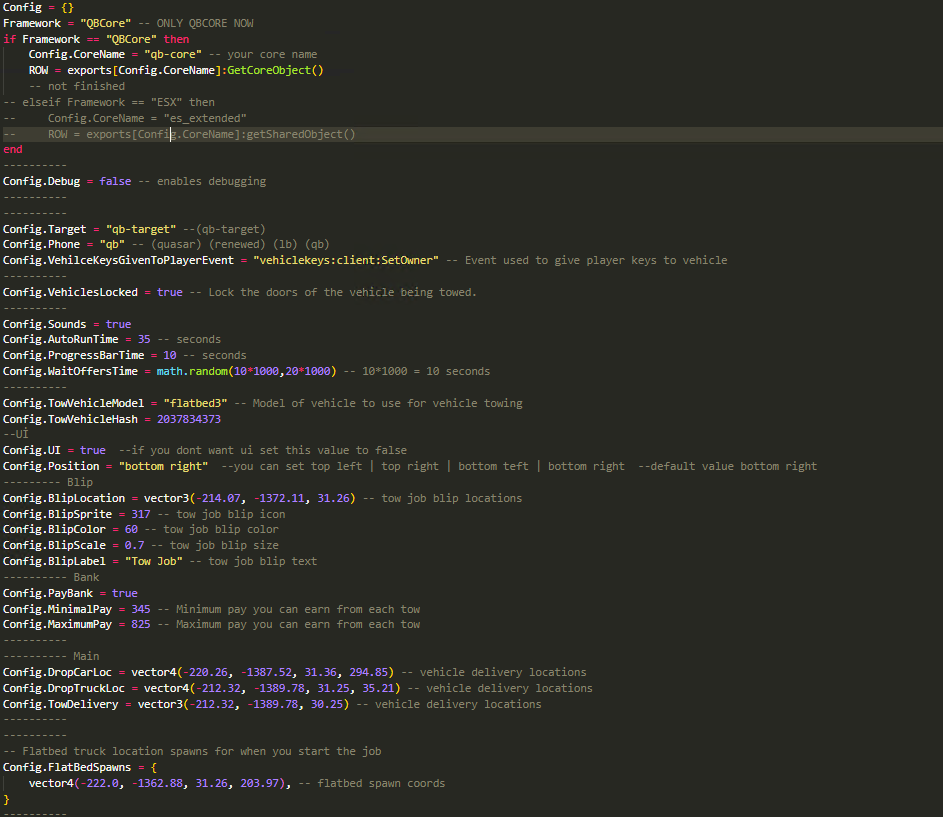Click the true value of Config.Sounds
Image resolution: width=943 pixels, height=817 pixels.
coord(118,324)
